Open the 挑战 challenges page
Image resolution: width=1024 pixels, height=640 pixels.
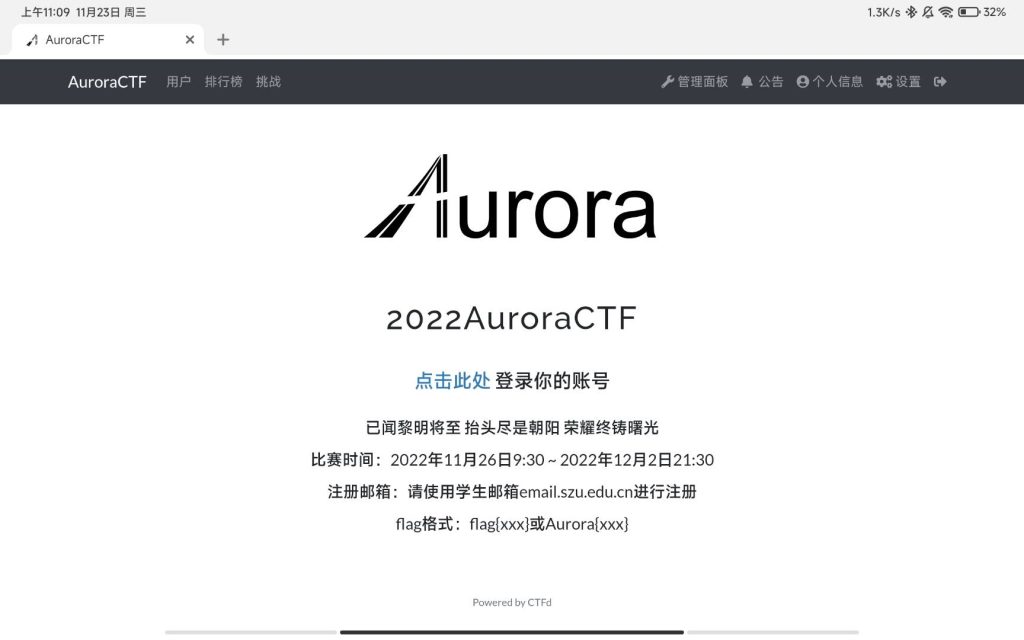click(x=268, y=82)
